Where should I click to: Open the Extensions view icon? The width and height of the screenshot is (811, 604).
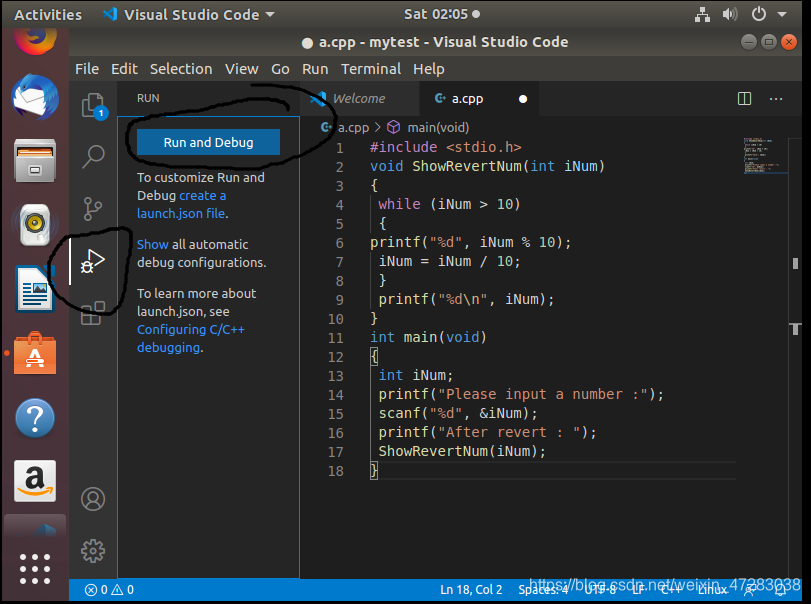click(x=93, y=313)
